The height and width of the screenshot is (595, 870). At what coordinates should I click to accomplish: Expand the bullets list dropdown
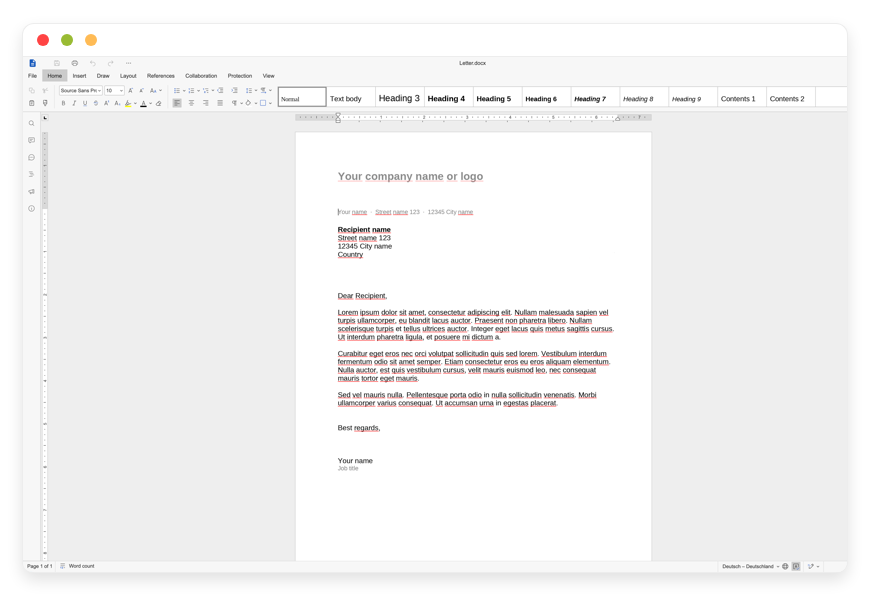click(184, 90)
